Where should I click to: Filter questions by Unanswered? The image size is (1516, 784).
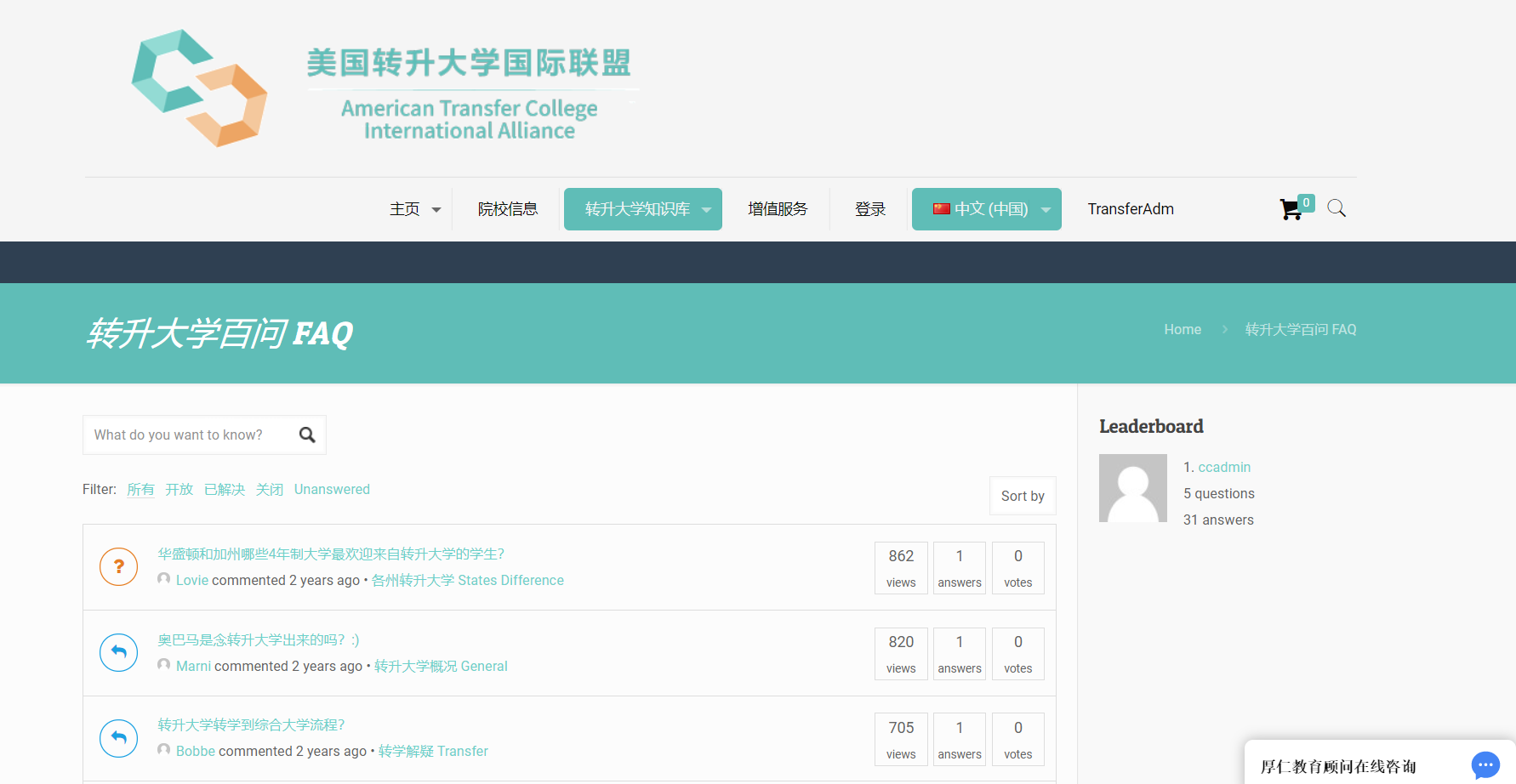[x=332, y=490]
